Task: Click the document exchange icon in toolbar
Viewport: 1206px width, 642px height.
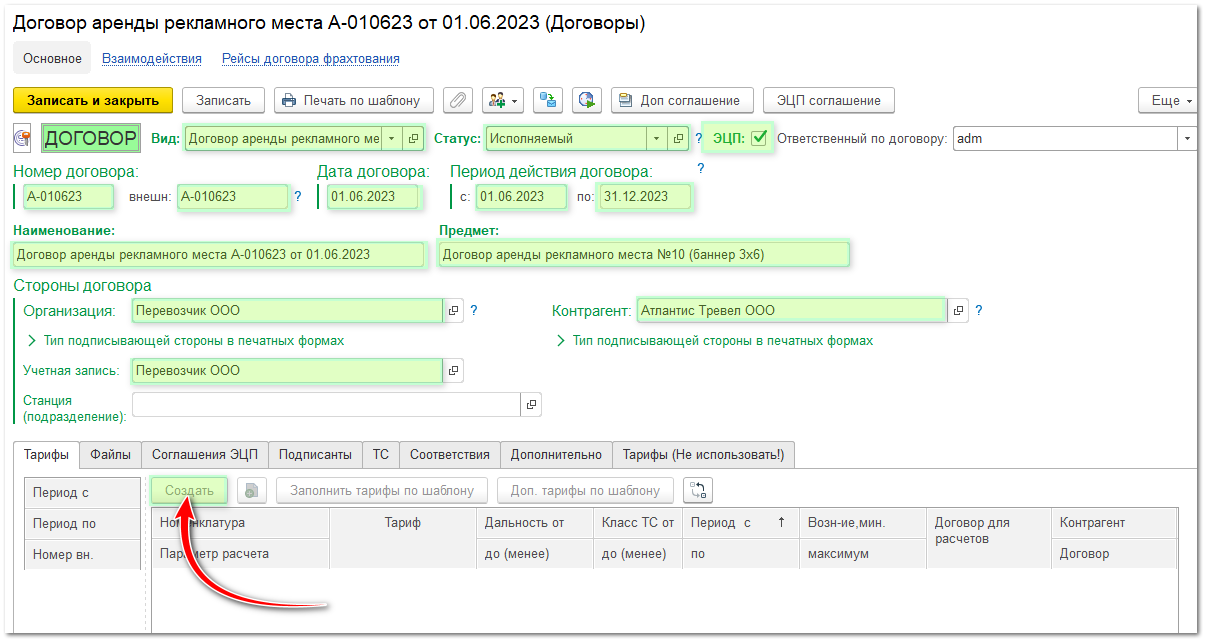Action: point(547,100)
